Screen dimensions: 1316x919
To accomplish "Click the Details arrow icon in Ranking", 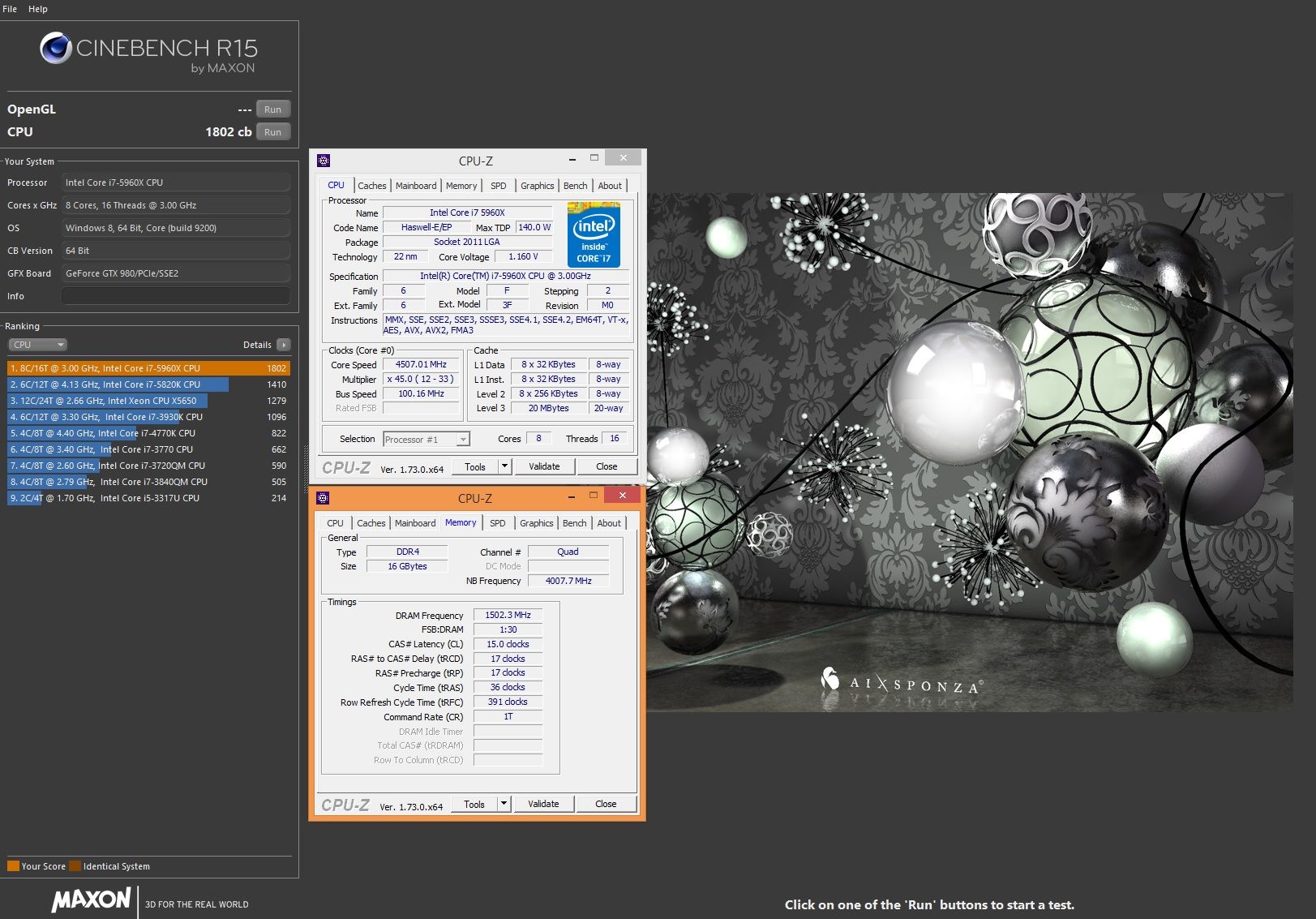I will [x=284, y=345].
